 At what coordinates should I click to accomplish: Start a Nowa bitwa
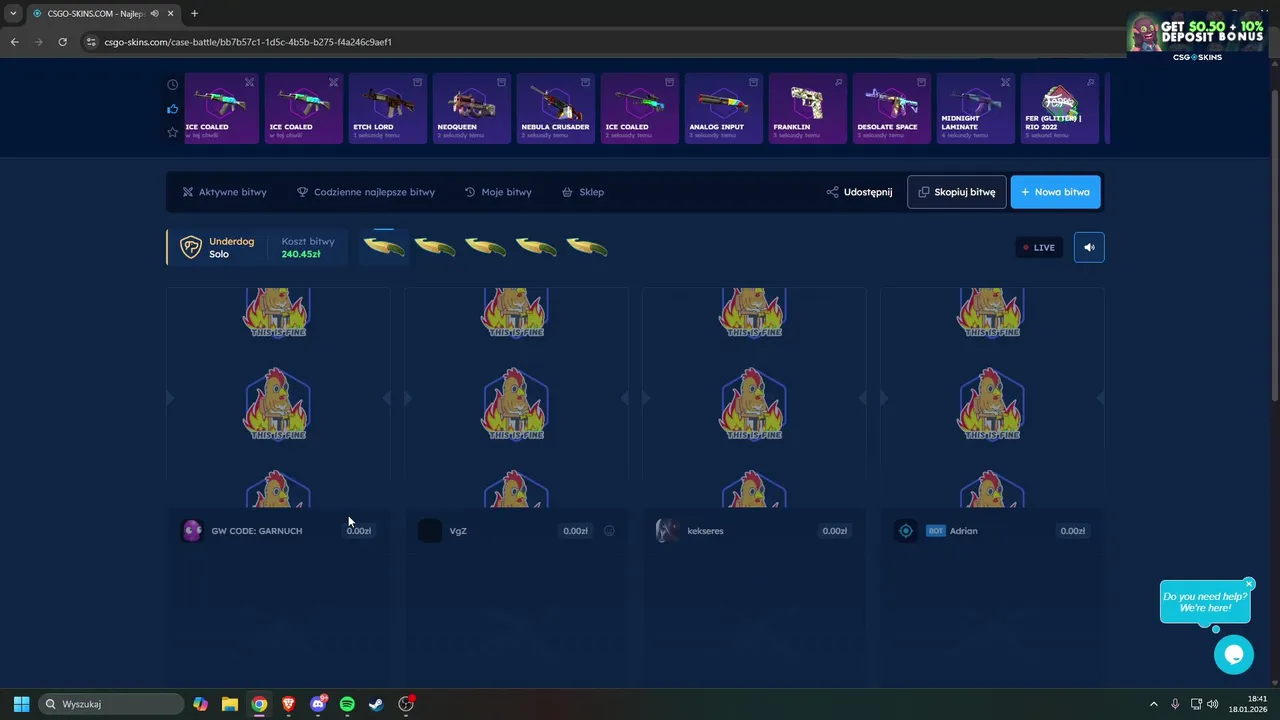tap(1056, 192)
